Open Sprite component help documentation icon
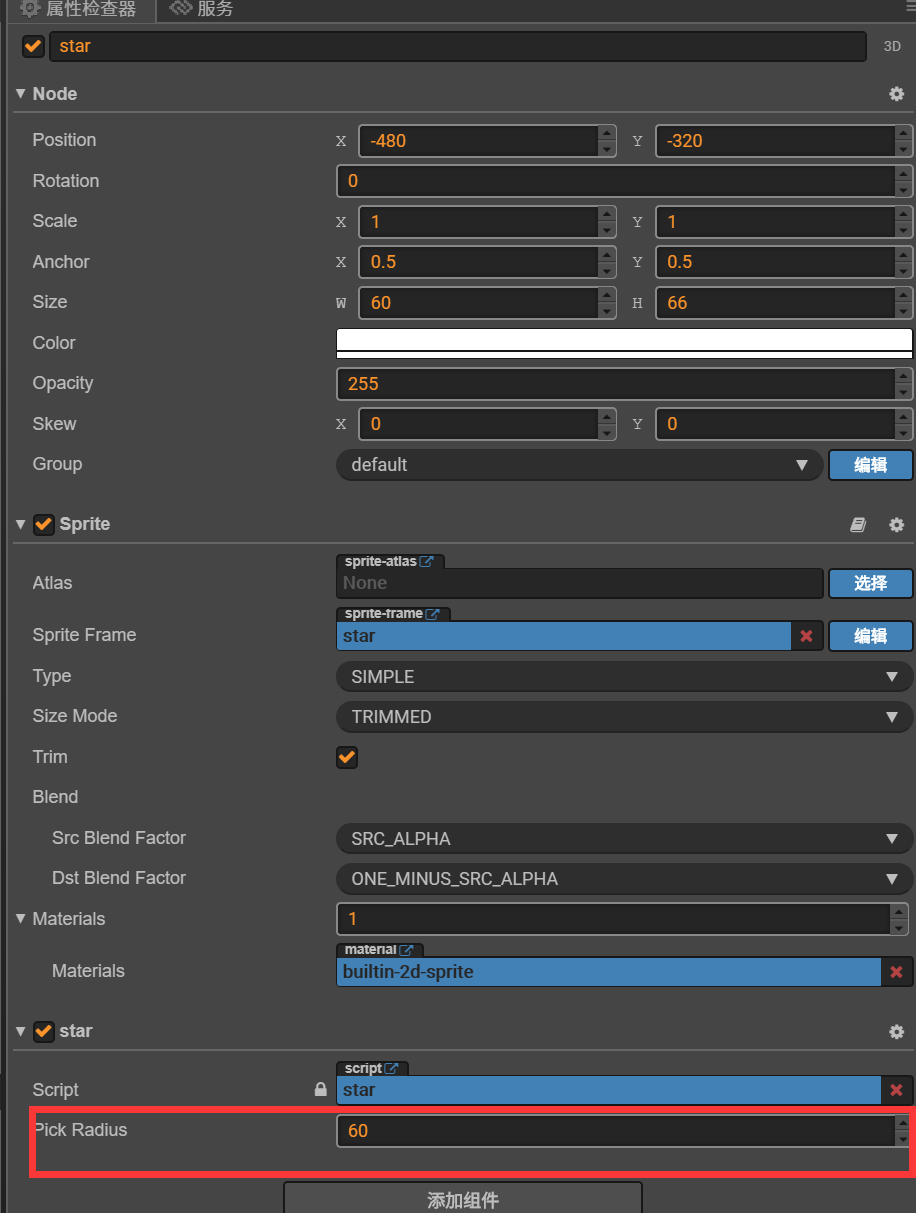Screen dimensions: 916x1213 tap(858, 524)
